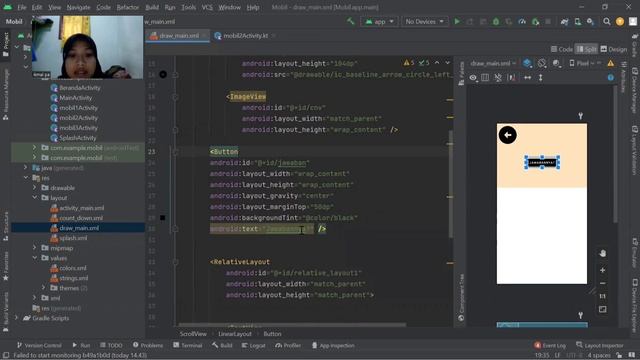Click the zoom to fit screen icon
The height and width of the screenshot is (360, 640).
602,309
